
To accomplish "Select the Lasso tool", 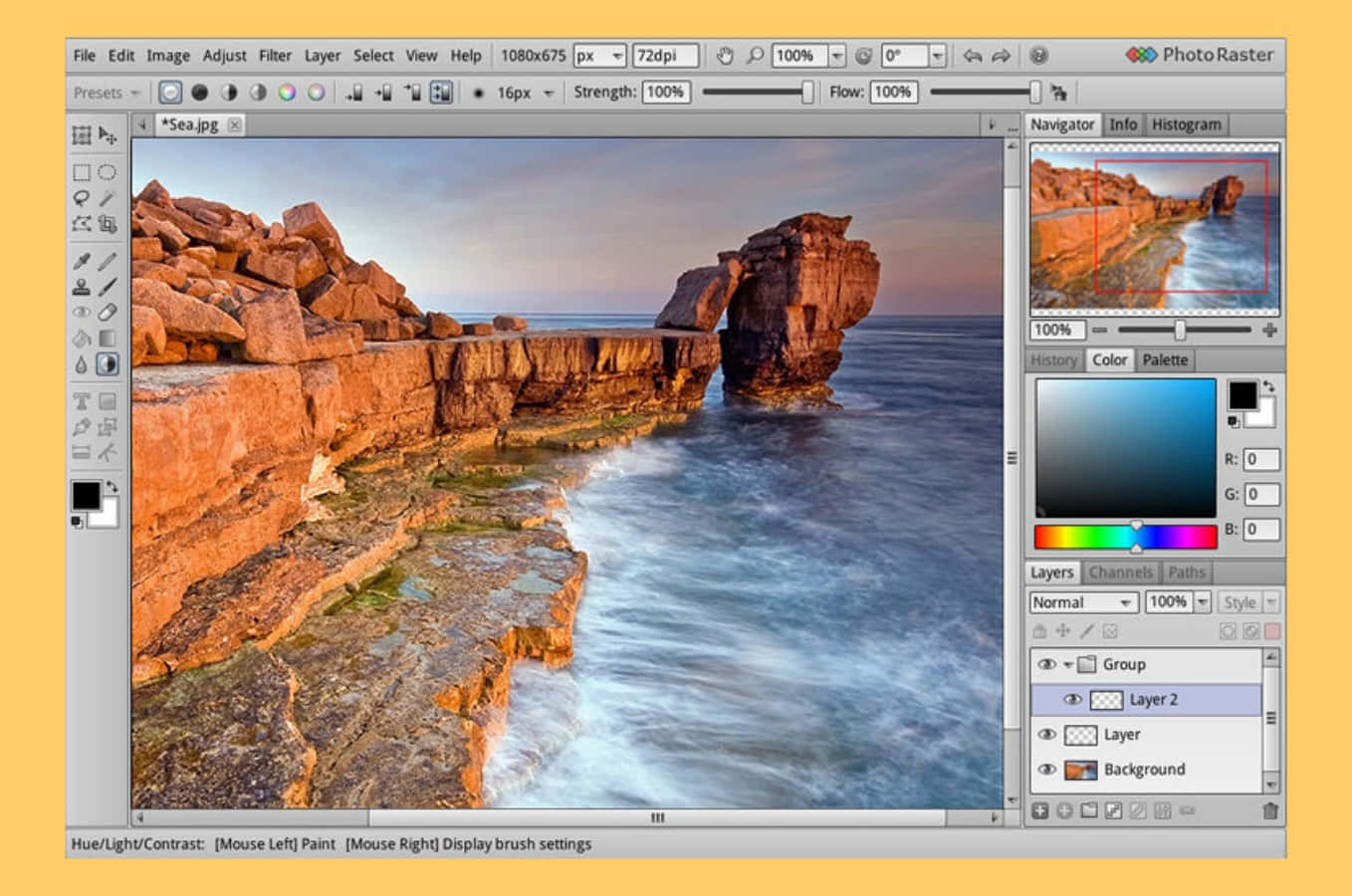I will pos(82,198).
